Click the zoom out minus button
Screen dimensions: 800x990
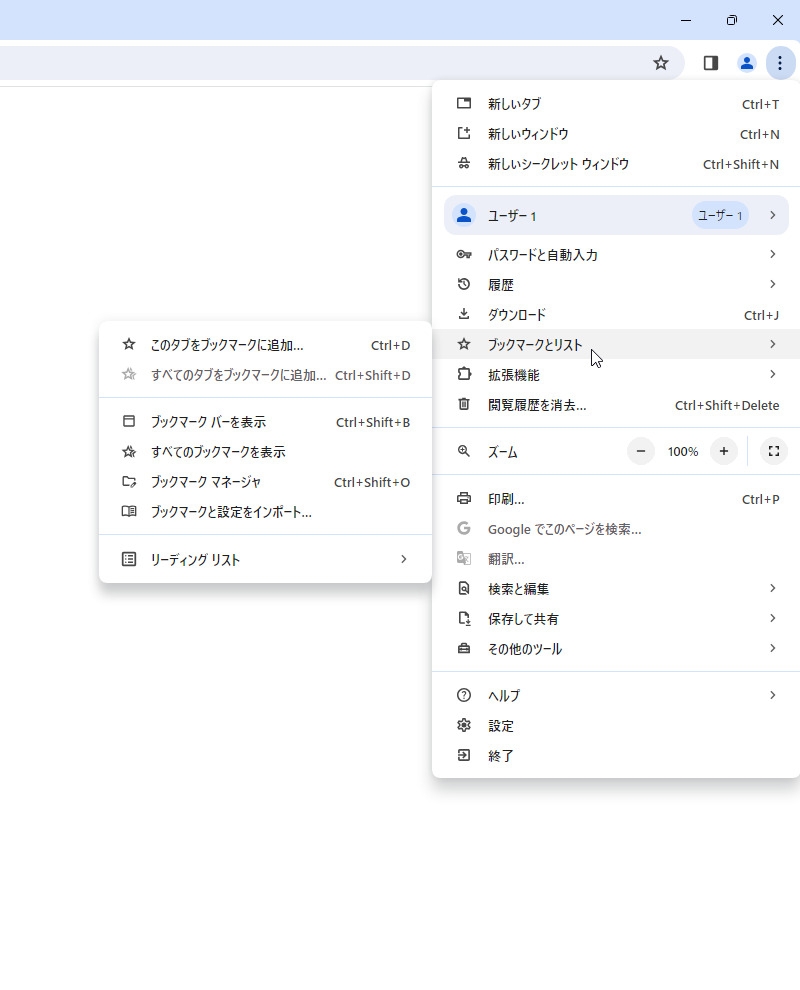coord(641,451)
